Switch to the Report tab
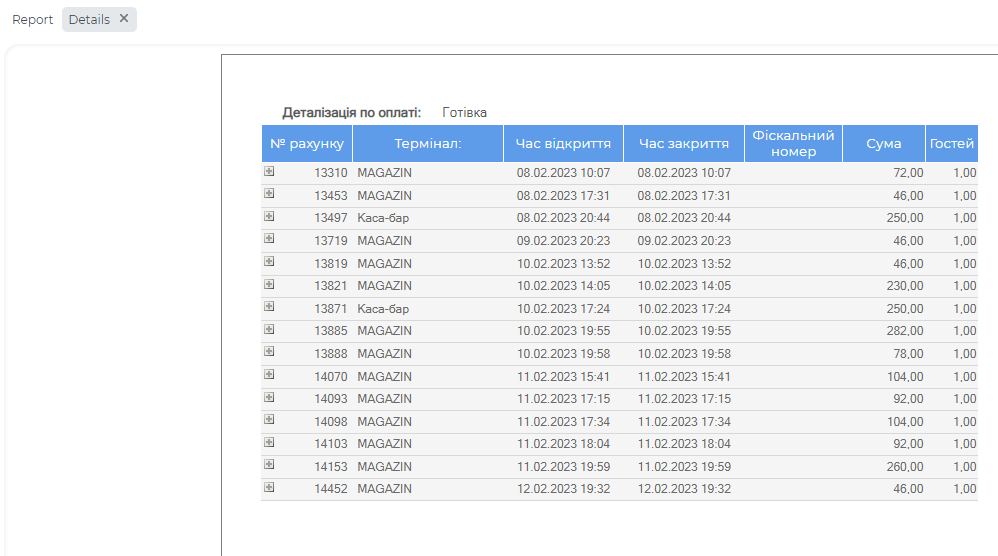998x556 pixels. tap(32, 19)
